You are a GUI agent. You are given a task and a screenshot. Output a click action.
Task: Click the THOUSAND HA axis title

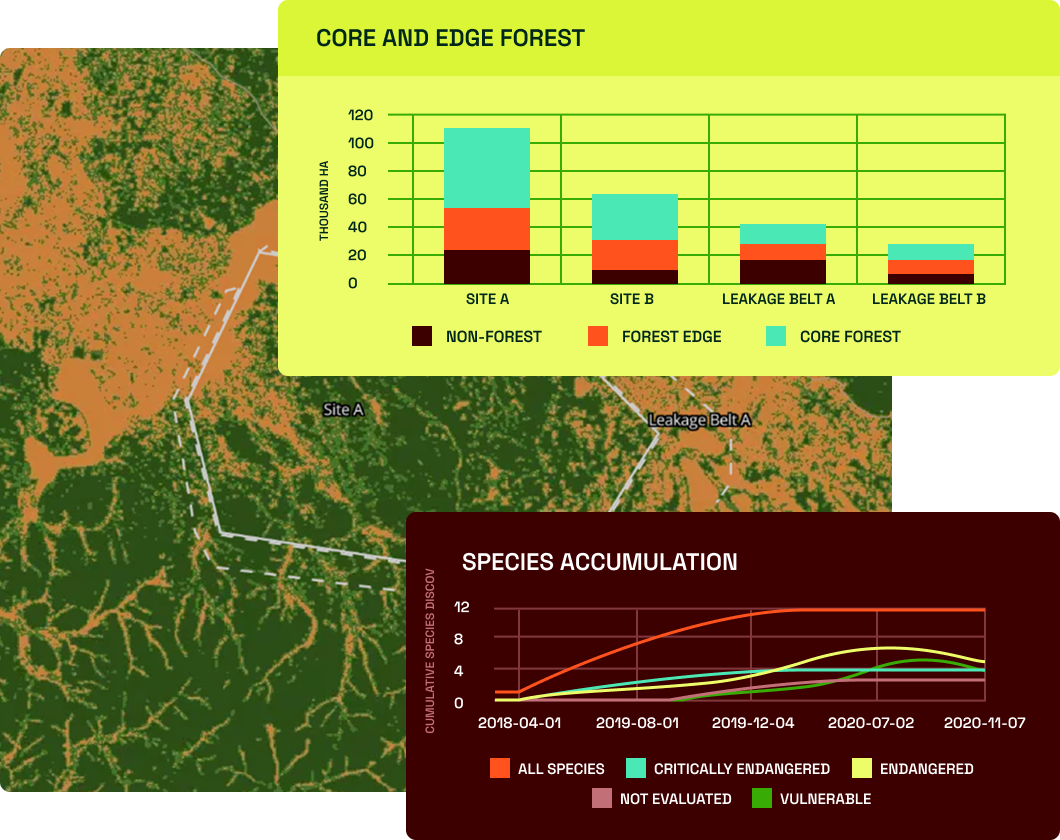[324, 201]
